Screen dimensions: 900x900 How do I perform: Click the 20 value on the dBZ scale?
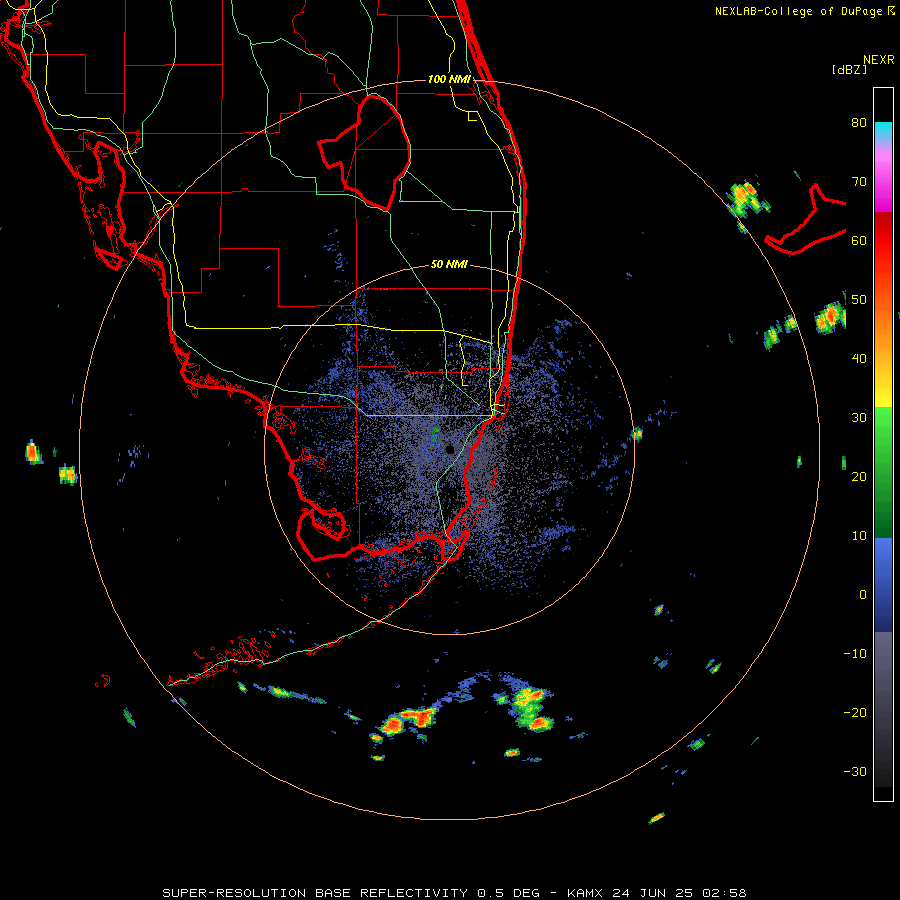coord(859,477)
